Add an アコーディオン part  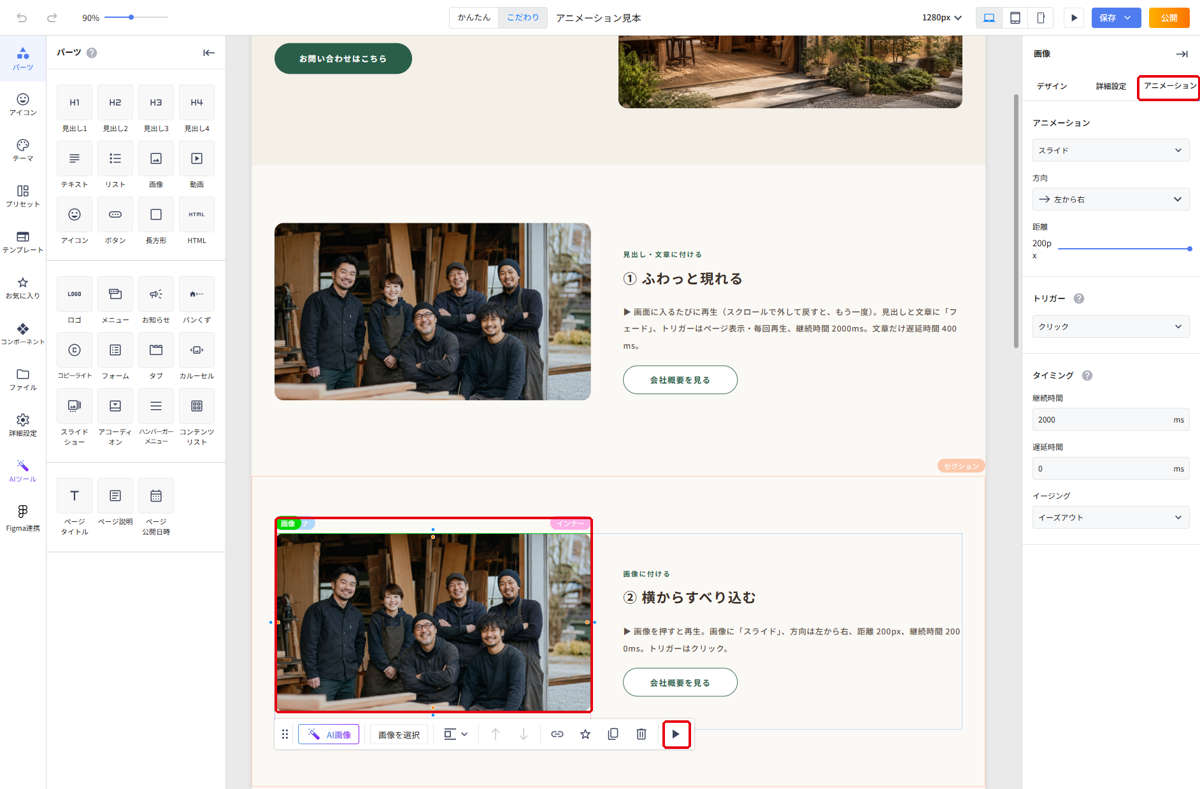click(x=115, y=417)
